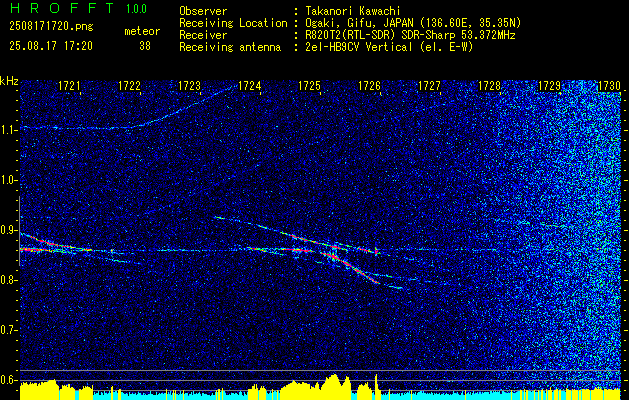Click the version number 1.0.0
Image resolution: width=629 pixels, height=400 pixels.
pos(136,9)
